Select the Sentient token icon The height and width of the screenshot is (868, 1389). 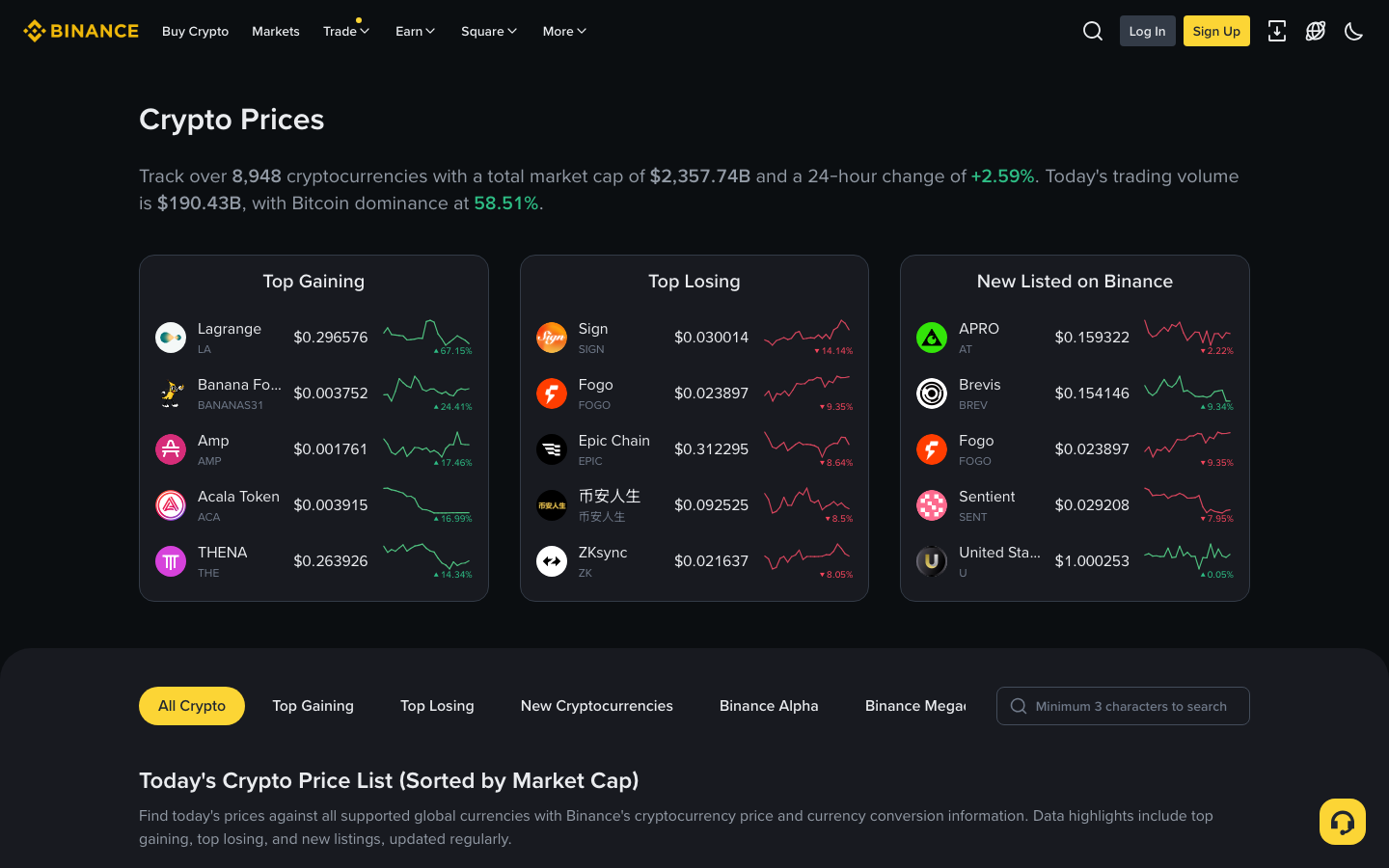[x=931, y=504]
